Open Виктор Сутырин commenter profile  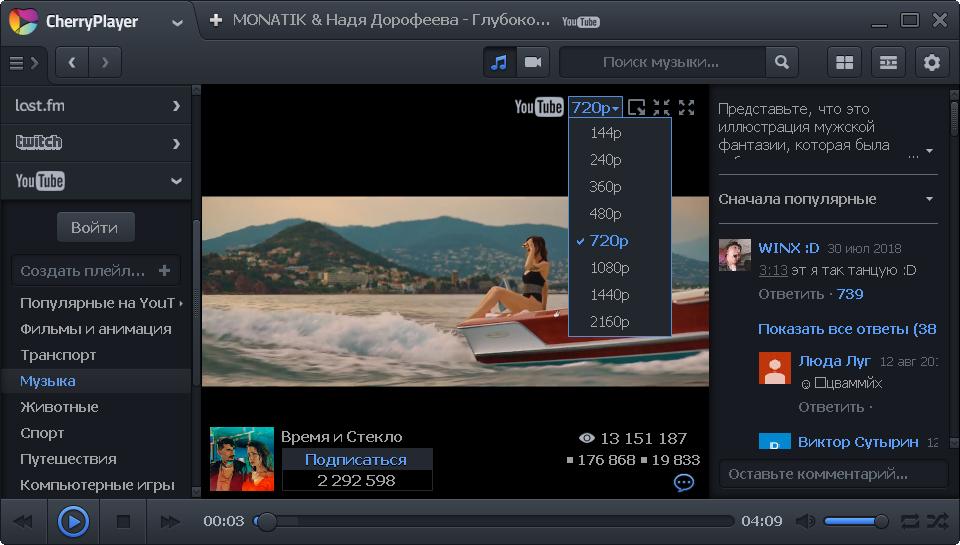858,442
